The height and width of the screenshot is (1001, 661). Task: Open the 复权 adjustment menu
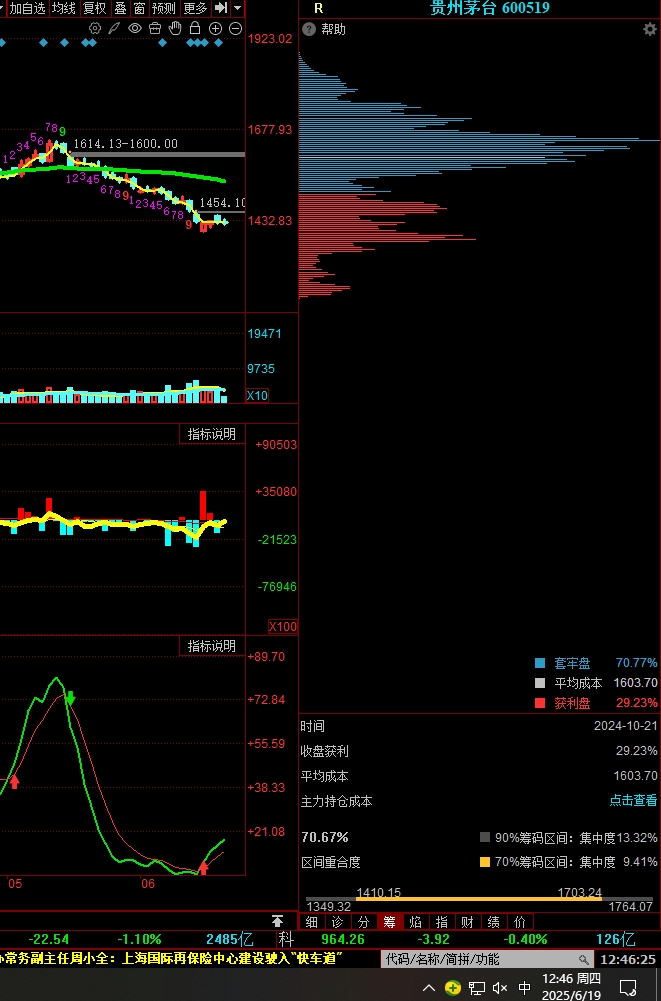95,8
